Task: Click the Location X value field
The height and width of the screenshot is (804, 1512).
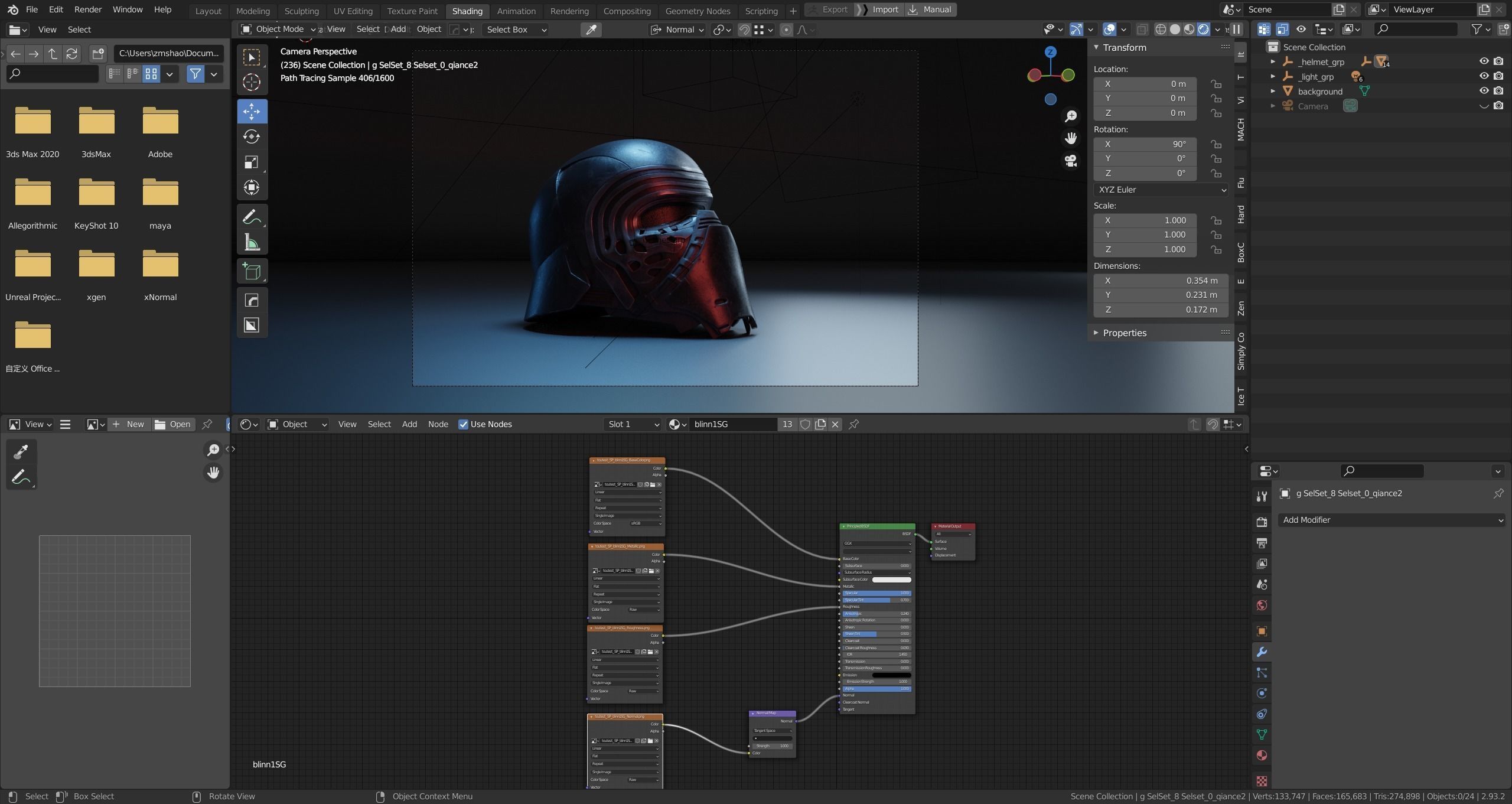Action: 1145,84
